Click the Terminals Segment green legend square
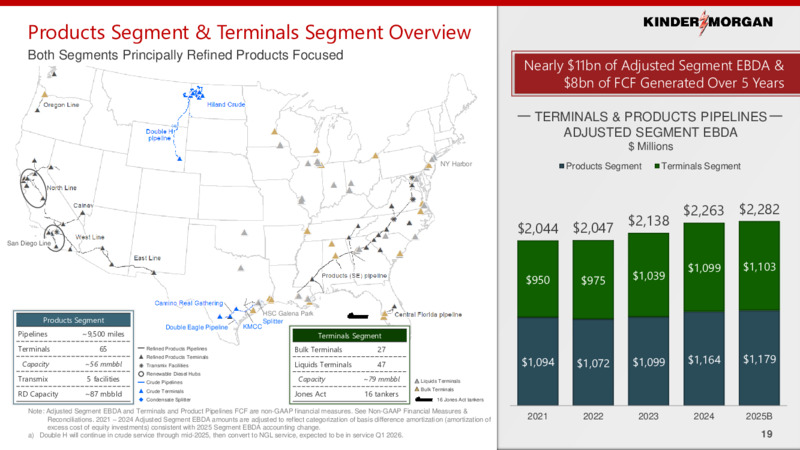This screenshot has height=450, width=800. click(657, 166)
